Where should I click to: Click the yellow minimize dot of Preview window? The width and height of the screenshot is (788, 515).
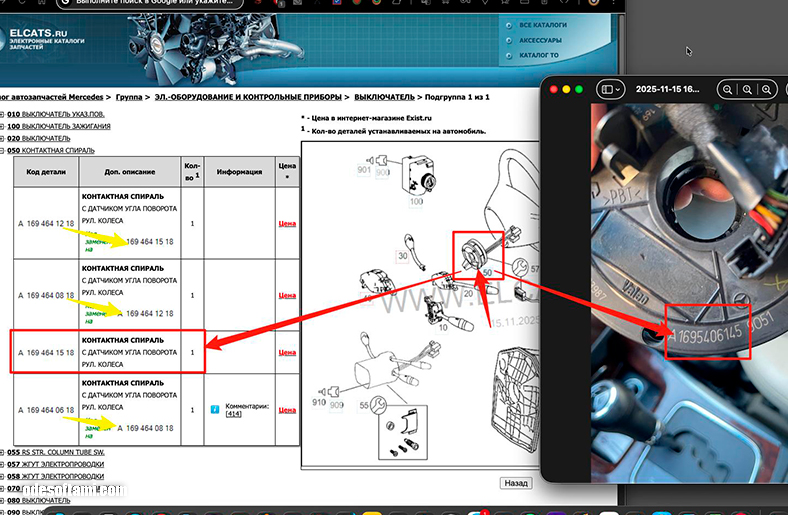click(565, 89)
